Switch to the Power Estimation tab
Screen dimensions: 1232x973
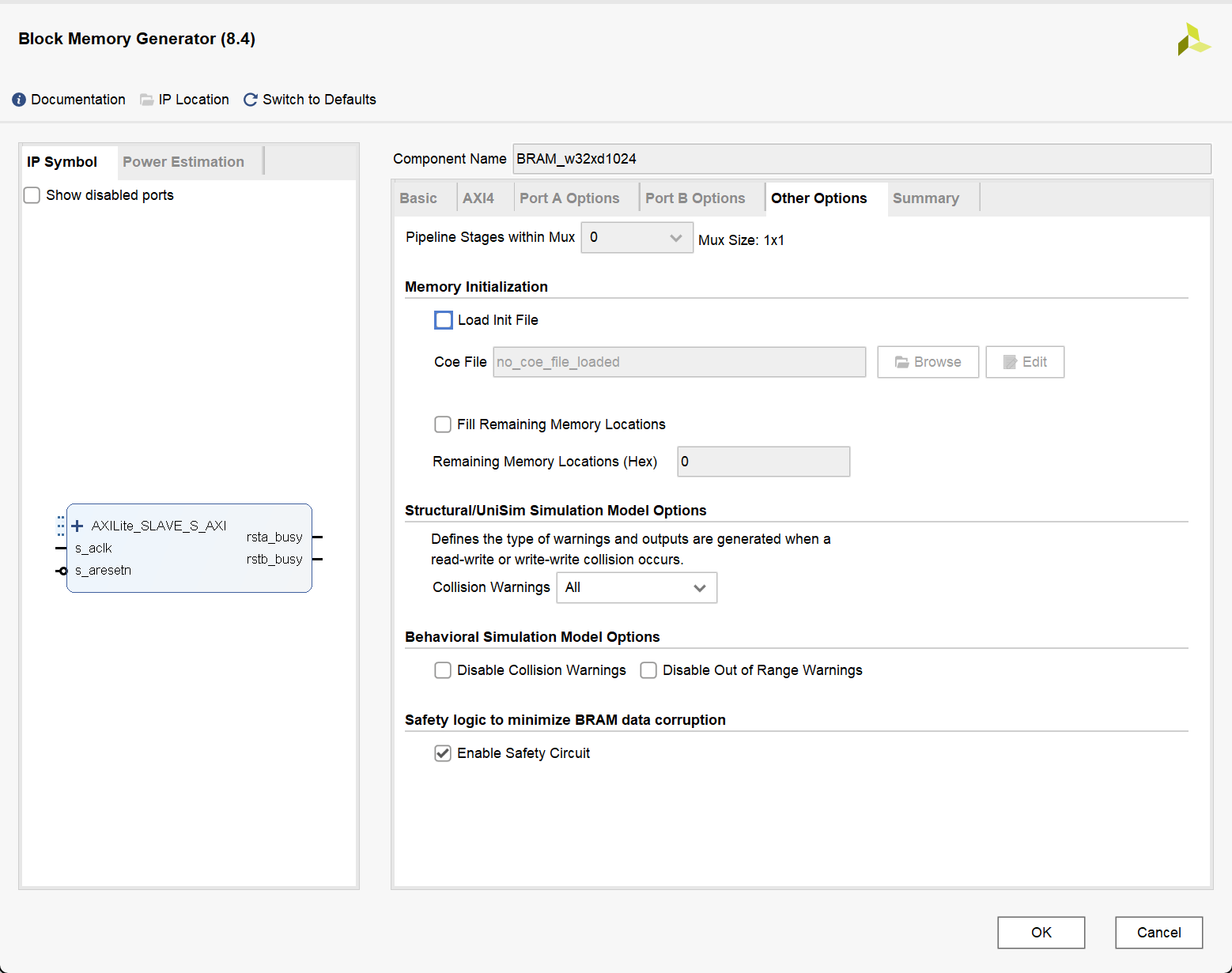[183, 162]
